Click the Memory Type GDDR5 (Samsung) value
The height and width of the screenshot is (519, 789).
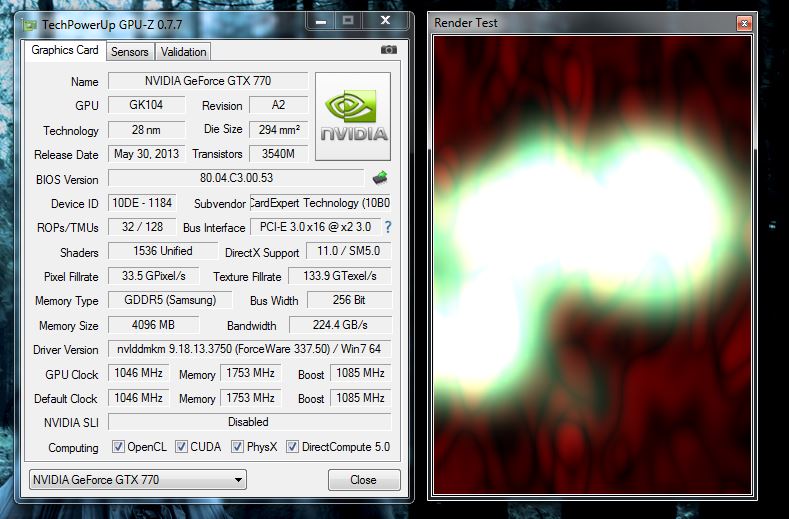[x=170, y=300]
